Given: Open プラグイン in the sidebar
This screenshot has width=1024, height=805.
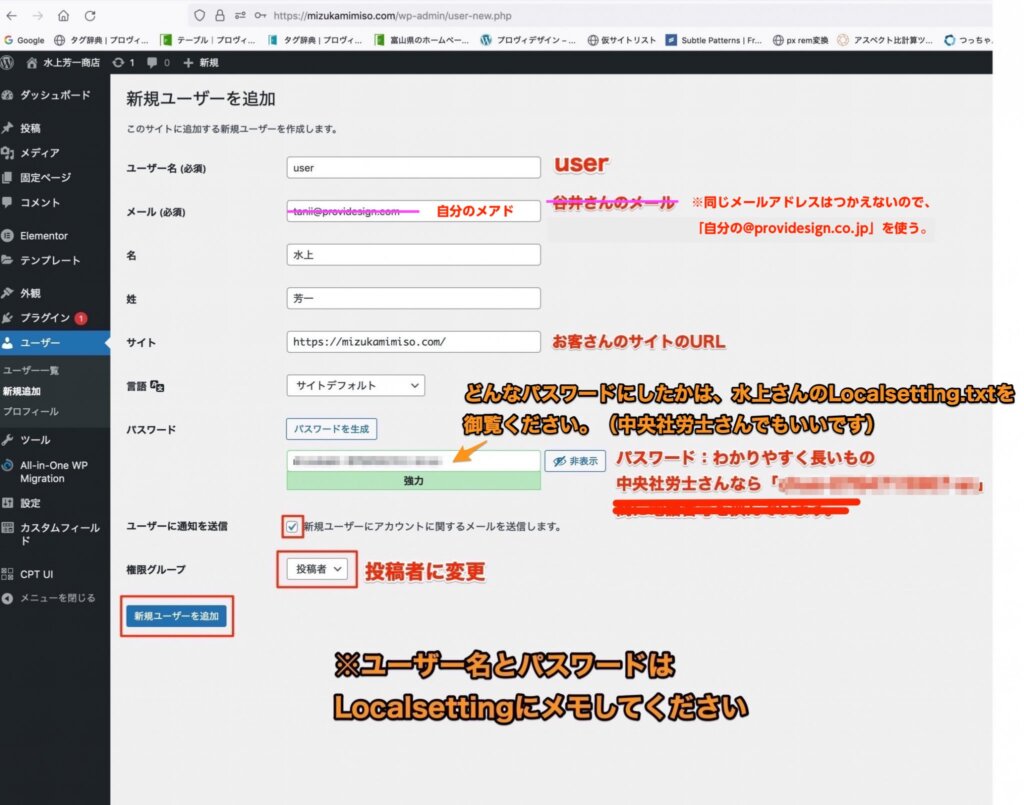Looking at the screenshot, I should [45, 318].
